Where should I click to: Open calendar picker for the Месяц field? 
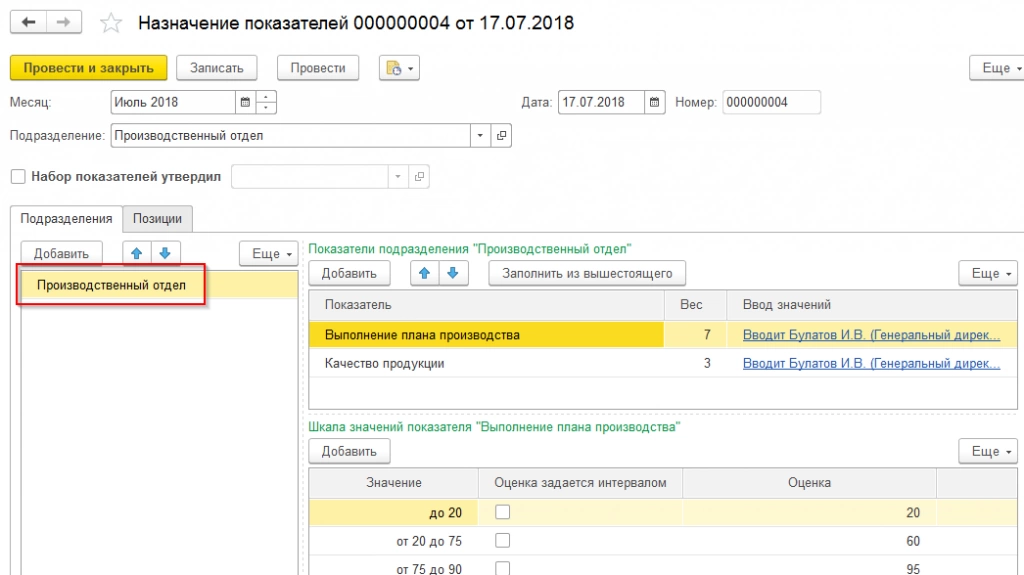click(x=246, y=102)
